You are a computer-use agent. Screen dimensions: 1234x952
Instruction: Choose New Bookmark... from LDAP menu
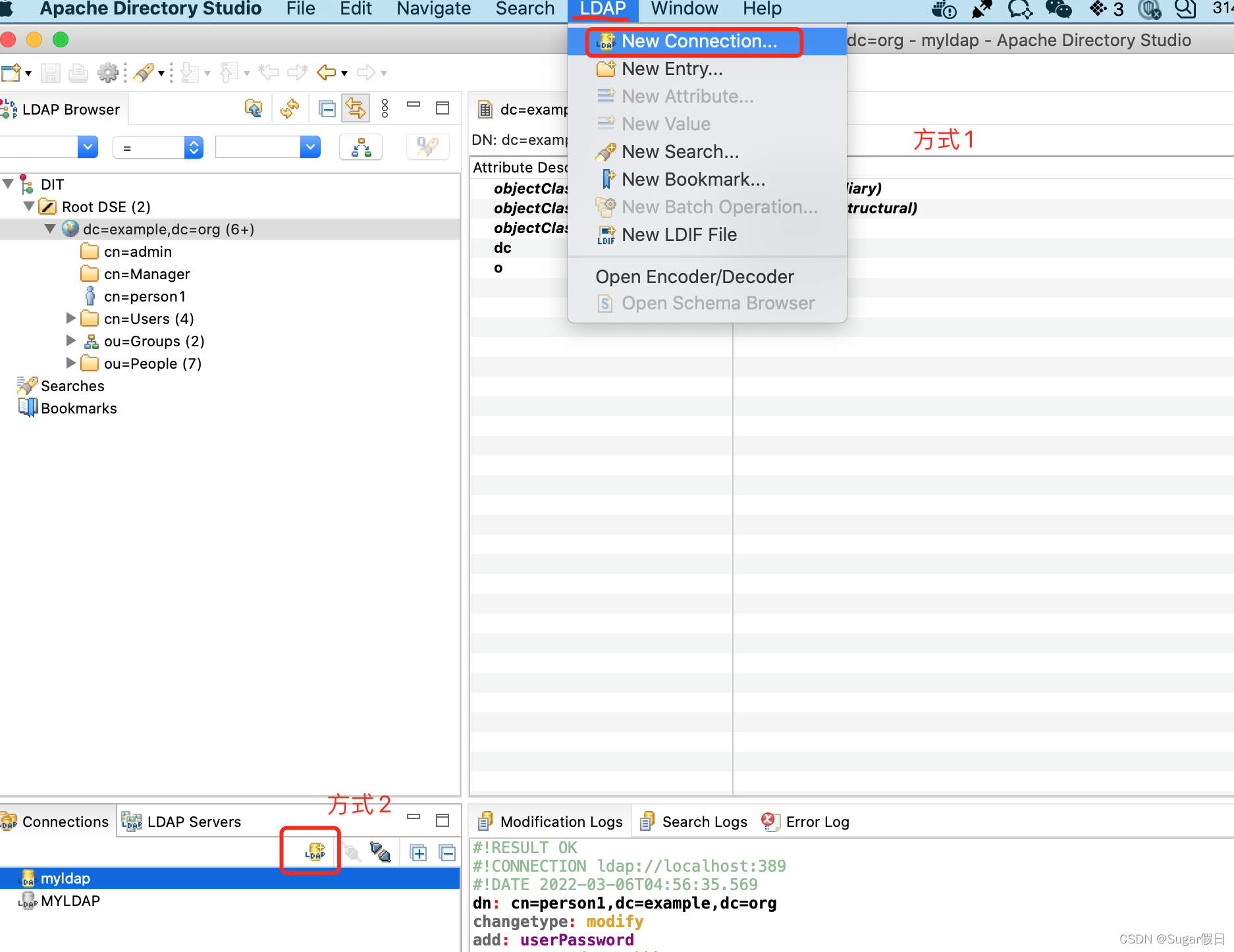[x=707, y=180]
